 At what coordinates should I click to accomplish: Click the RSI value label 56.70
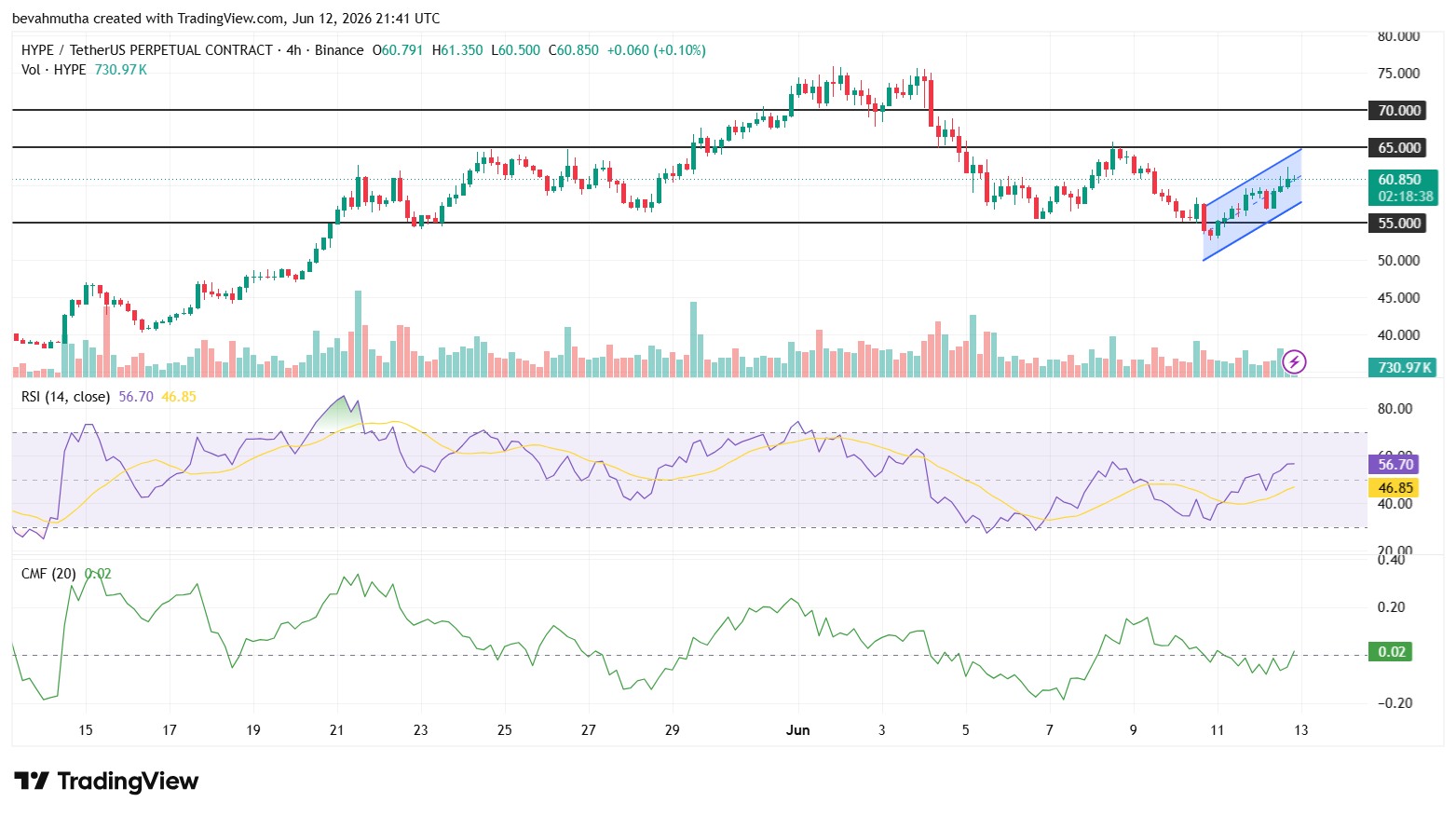[1395, 464]
